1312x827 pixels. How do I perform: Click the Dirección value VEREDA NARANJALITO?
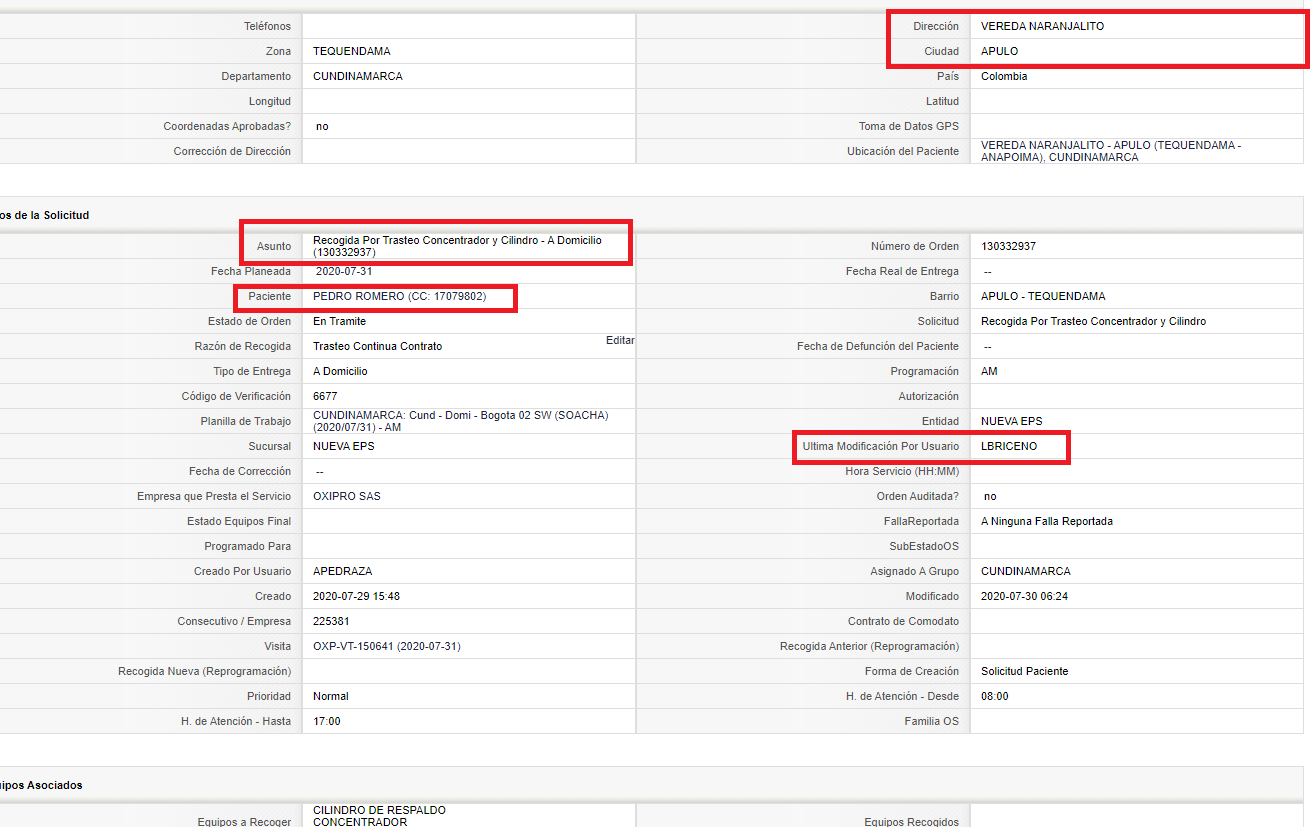pyautogui.click(x=1042, y=26)
